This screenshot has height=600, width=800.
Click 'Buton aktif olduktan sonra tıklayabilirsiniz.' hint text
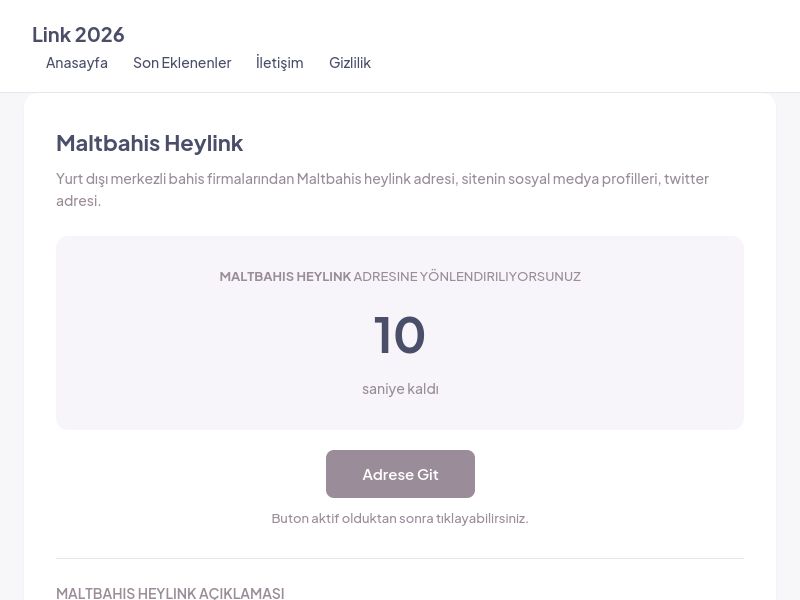[400, 518]
